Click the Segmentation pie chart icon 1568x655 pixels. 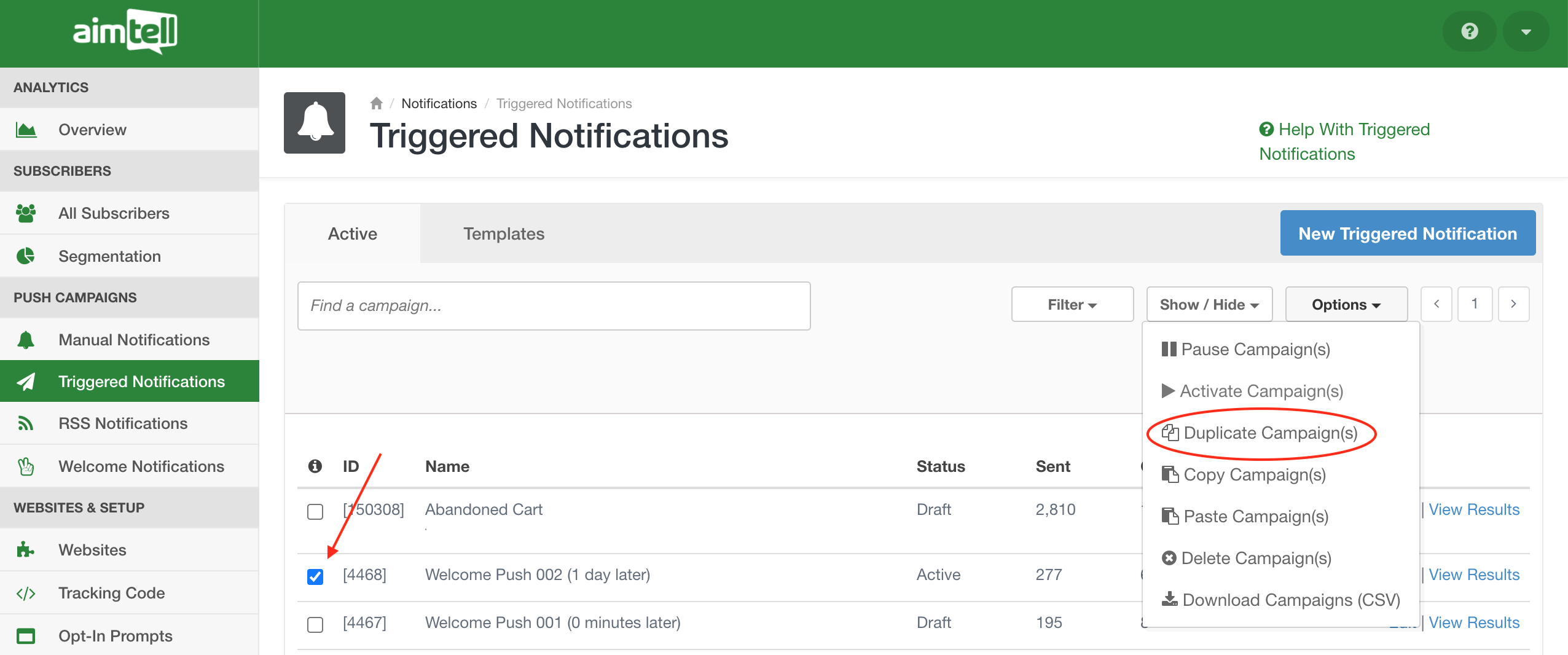point(26,256)
